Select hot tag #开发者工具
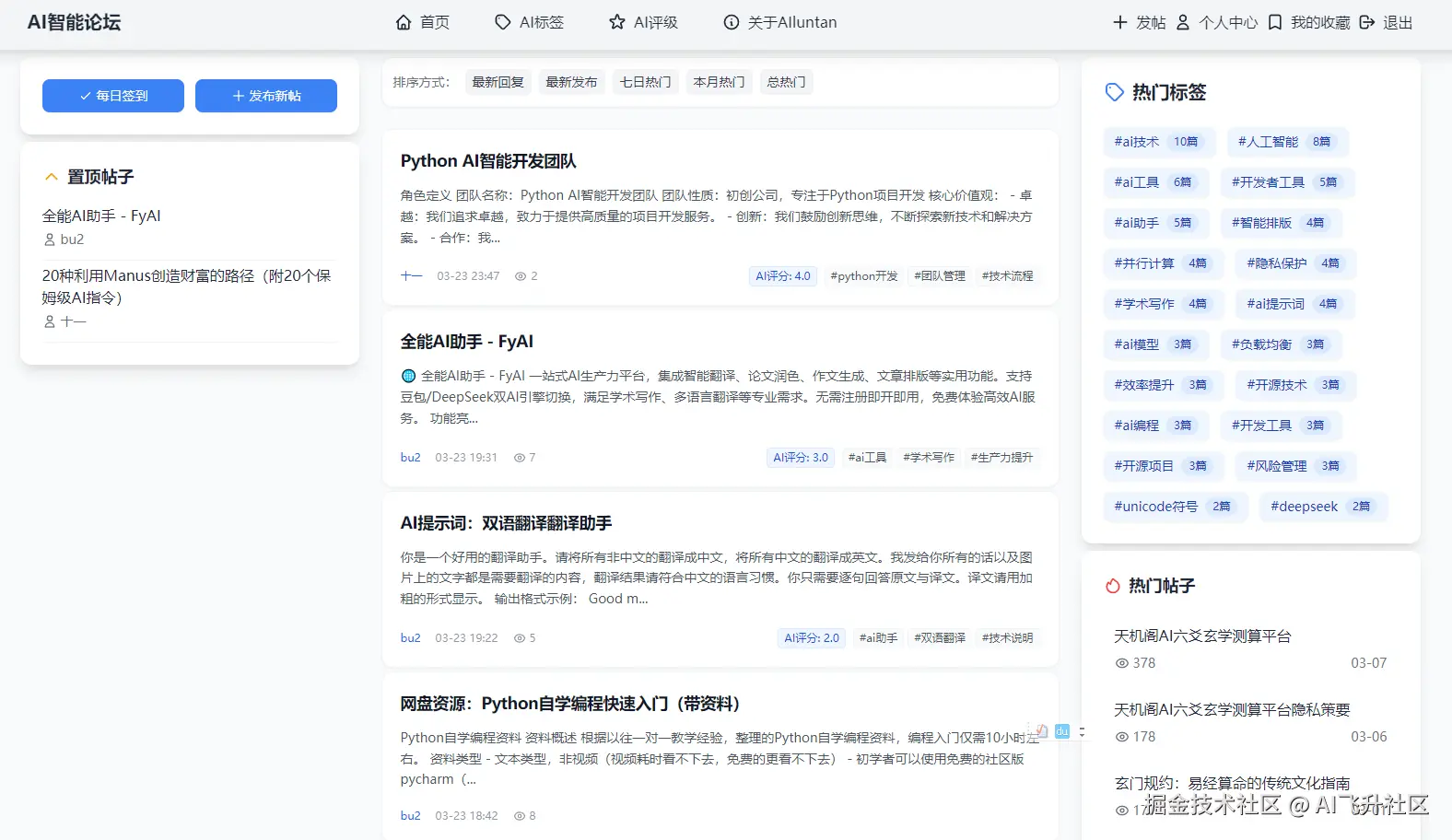The image size is (1452, 840). tap(1287, 182)
